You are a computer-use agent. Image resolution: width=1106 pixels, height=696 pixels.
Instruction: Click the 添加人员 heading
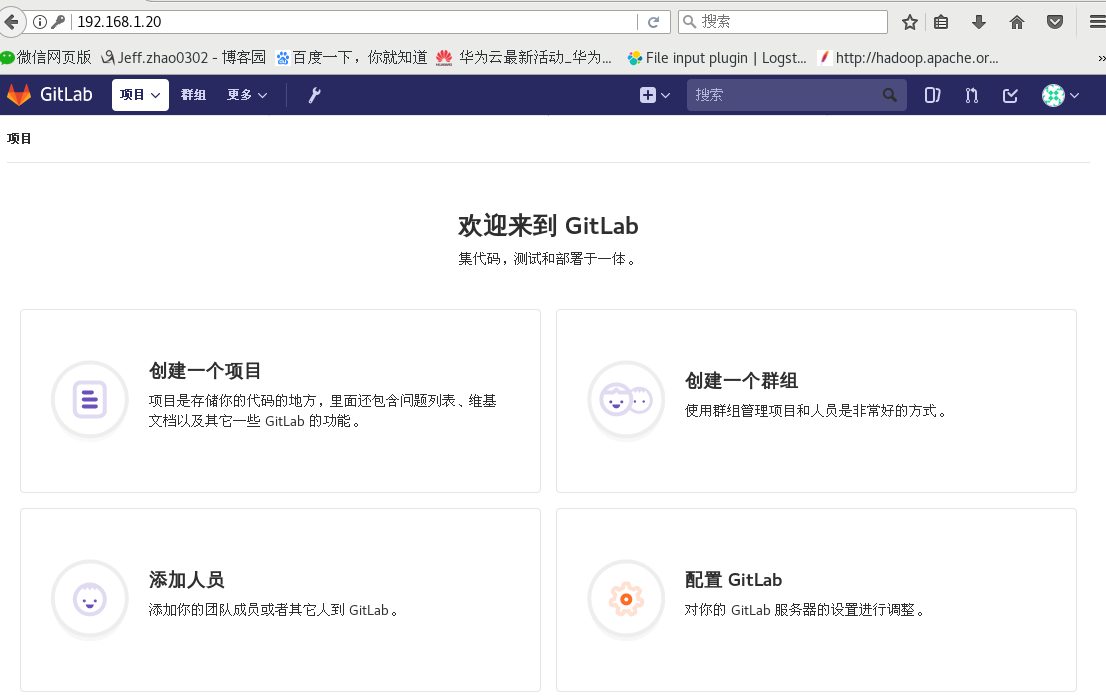tap(186, 580)
